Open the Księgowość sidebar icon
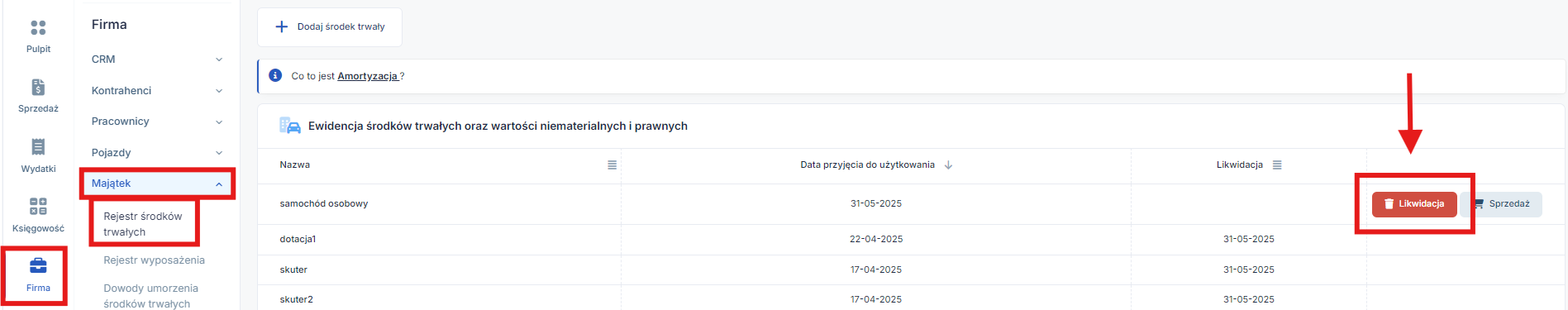Viewport: 1568px width, 310px height. [38, 206]
